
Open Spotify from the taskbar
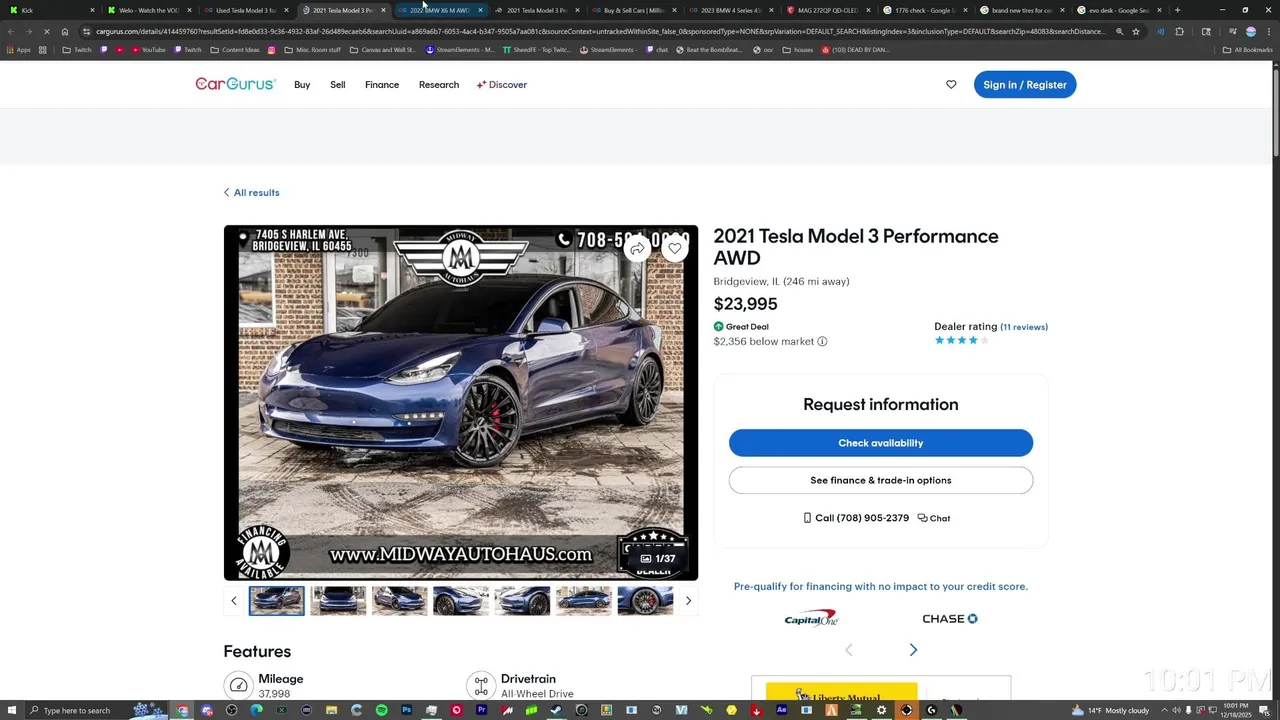point(381,710)
